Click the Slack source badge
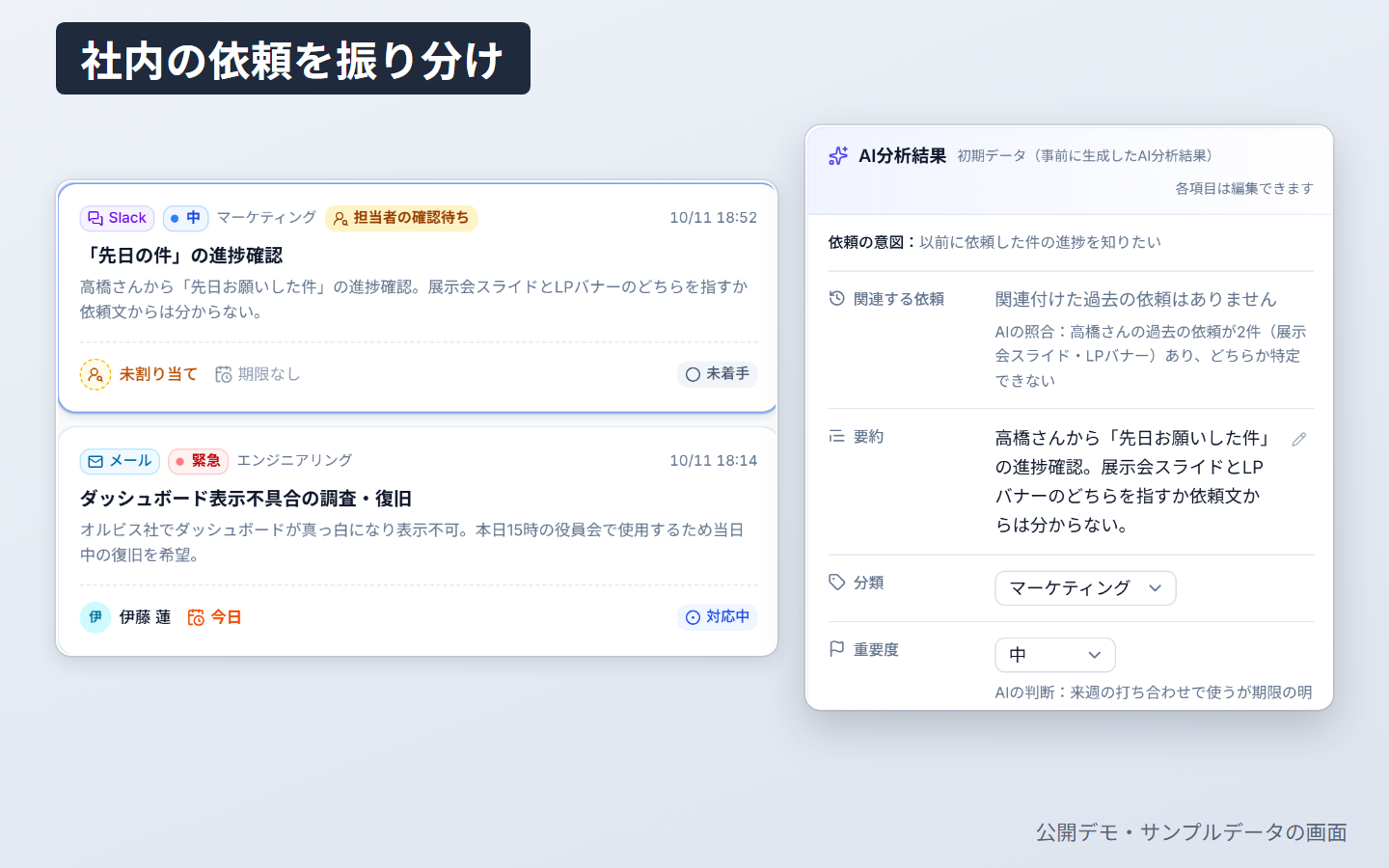 [x=117, y=218]
